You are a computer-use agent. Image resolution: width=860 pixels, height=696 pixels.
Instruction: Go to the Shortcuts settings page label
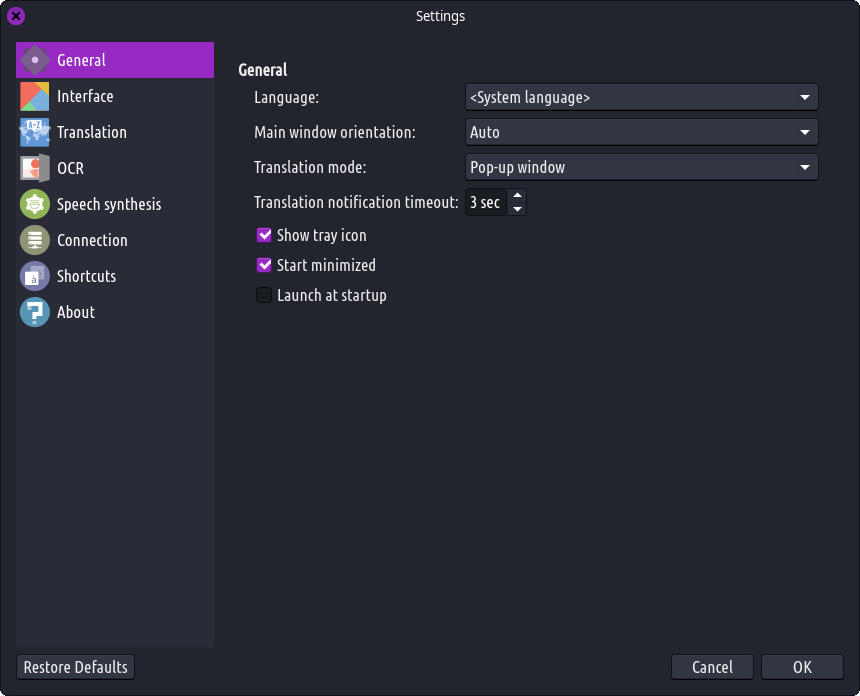(x=86, y=276)
